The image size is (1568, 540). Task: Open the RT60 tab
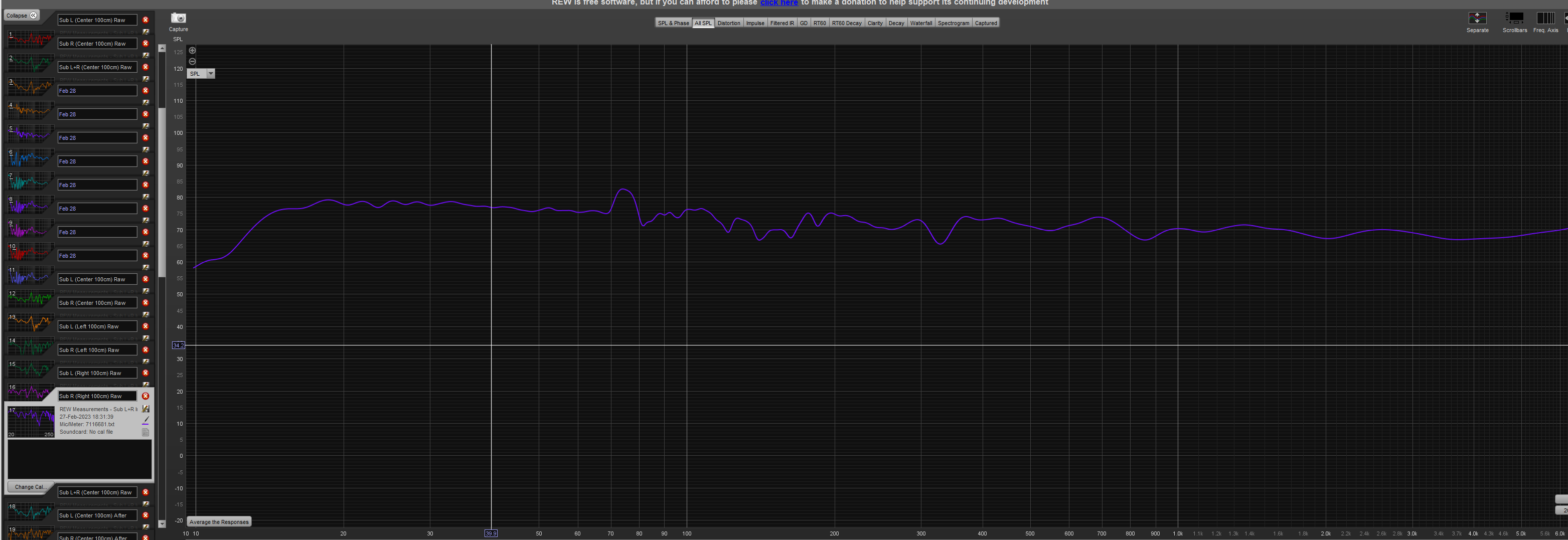819,23
